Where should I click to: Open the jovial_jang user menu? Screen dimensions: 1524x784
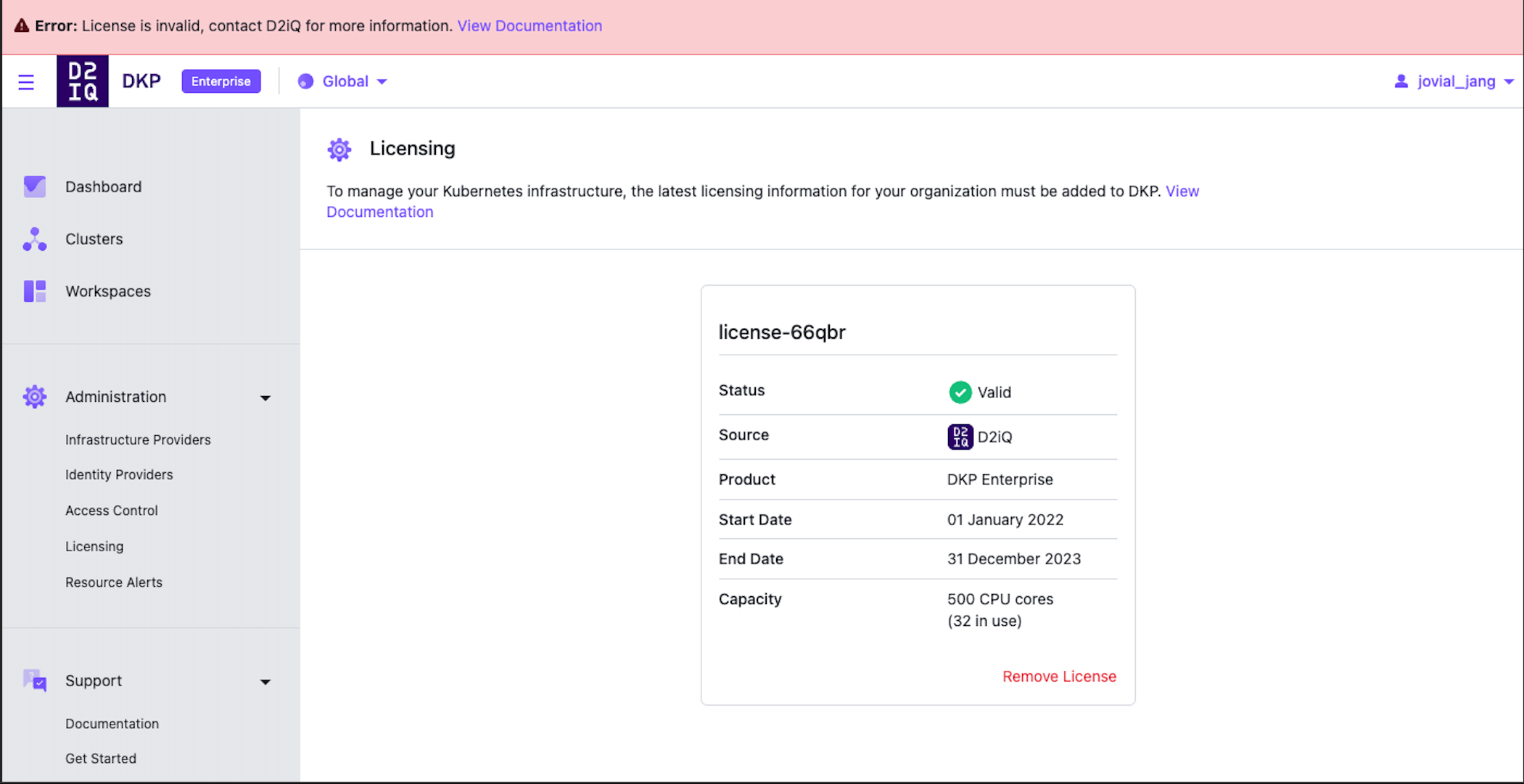(1454, 81)
